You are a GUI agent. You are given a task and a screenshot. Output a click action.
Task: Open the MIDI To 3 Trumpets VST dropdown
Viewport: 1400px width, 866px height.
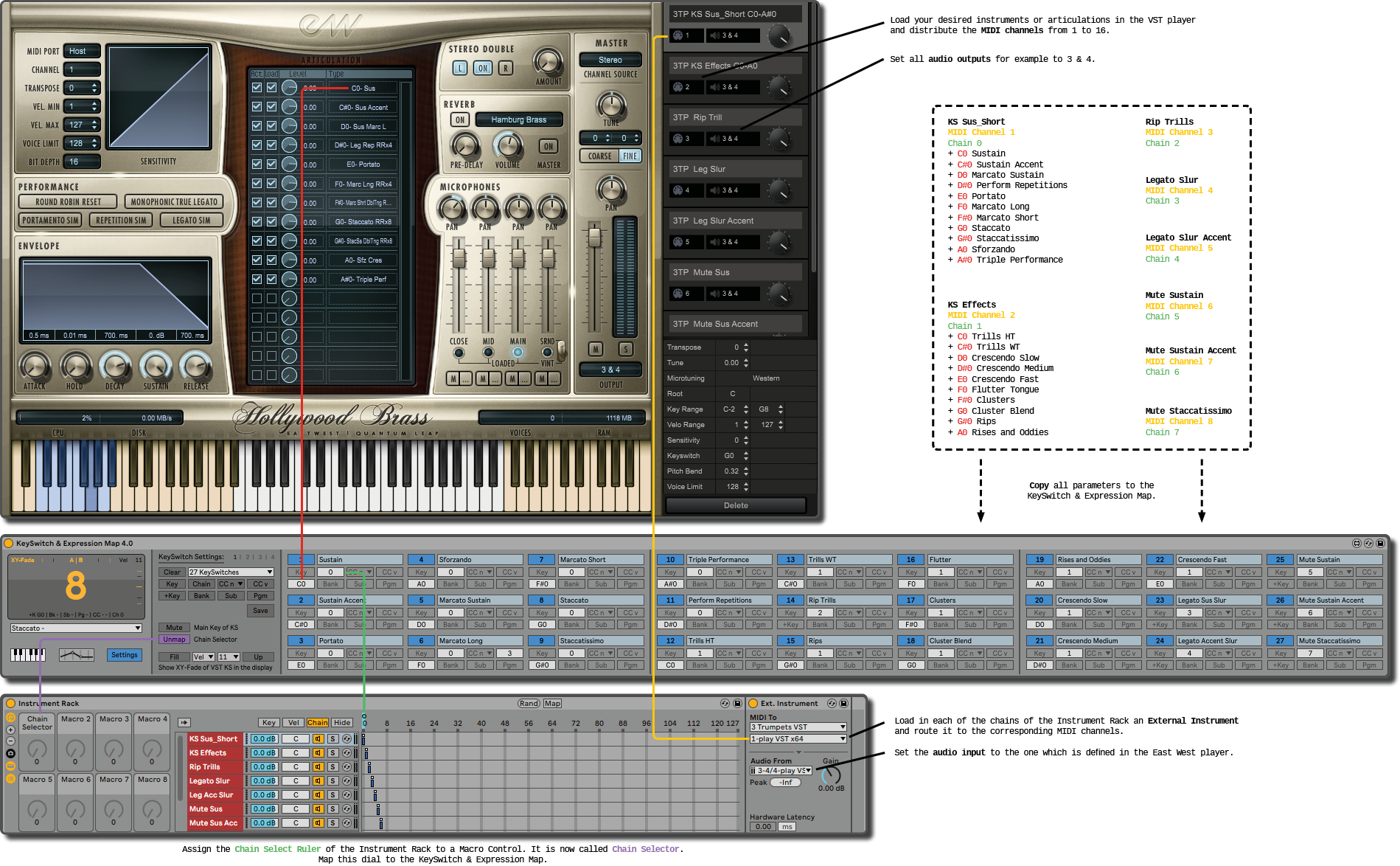[798, 727]
